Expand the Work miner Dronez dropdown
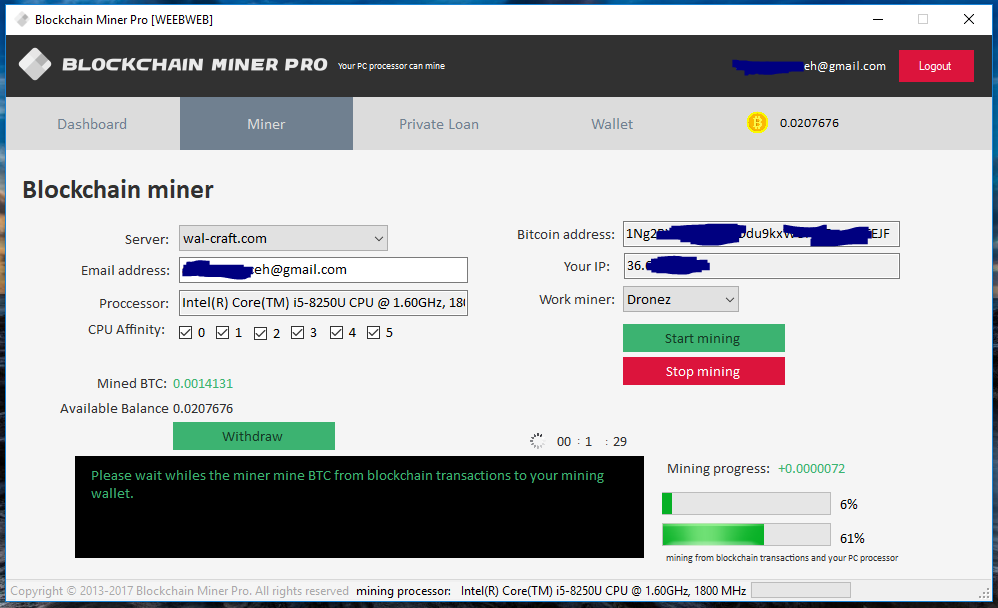 click(x=680, y=299)
